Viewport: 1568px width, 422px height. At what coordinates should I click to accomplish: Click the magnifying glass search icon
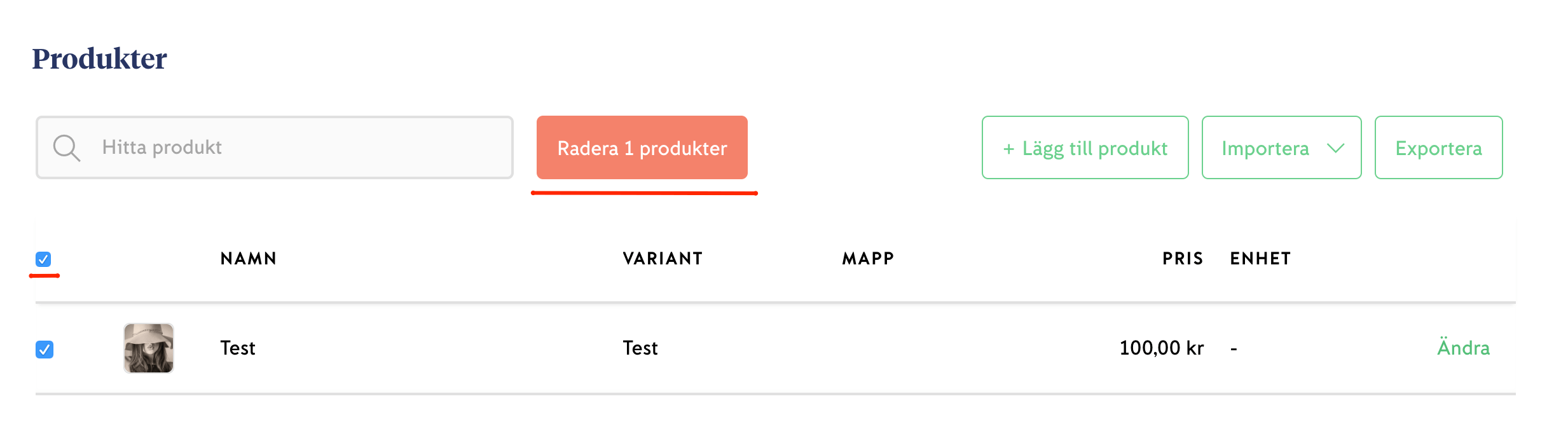point(66,148)
